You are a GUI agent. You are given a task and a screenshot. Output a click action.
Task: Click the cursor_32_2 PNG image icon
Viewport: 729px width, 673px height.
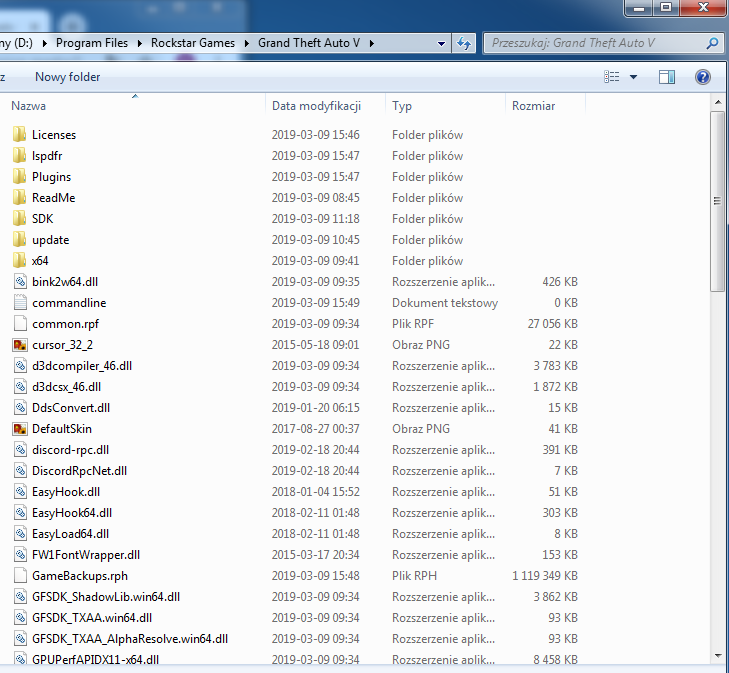coord(20,344)
